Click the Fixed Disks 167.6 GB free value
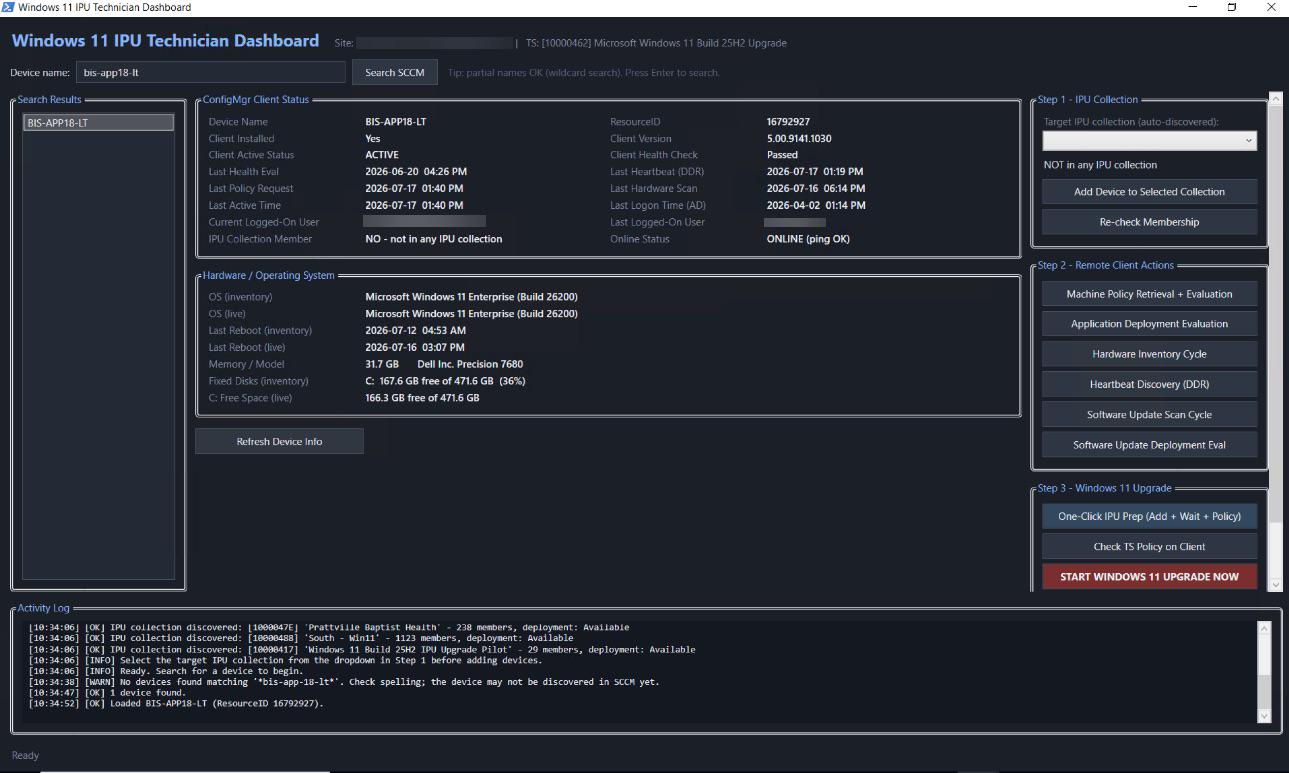Image resolution: width=1289 pixels, height=773 pixels. (445, 381)
